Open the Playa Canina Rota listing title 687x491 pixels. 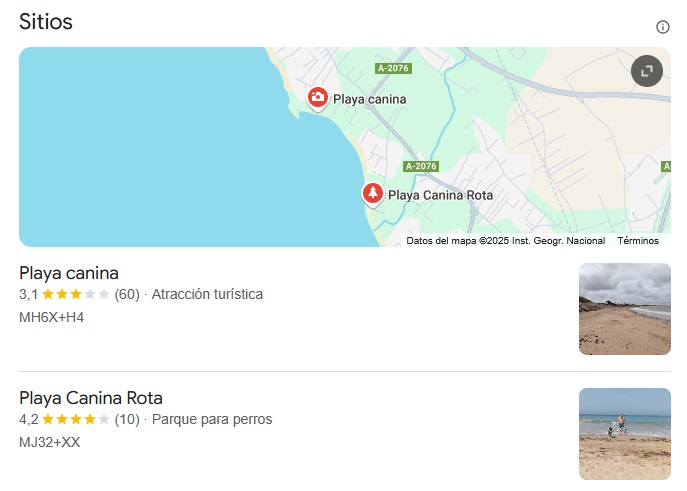(x=91, y=397)
